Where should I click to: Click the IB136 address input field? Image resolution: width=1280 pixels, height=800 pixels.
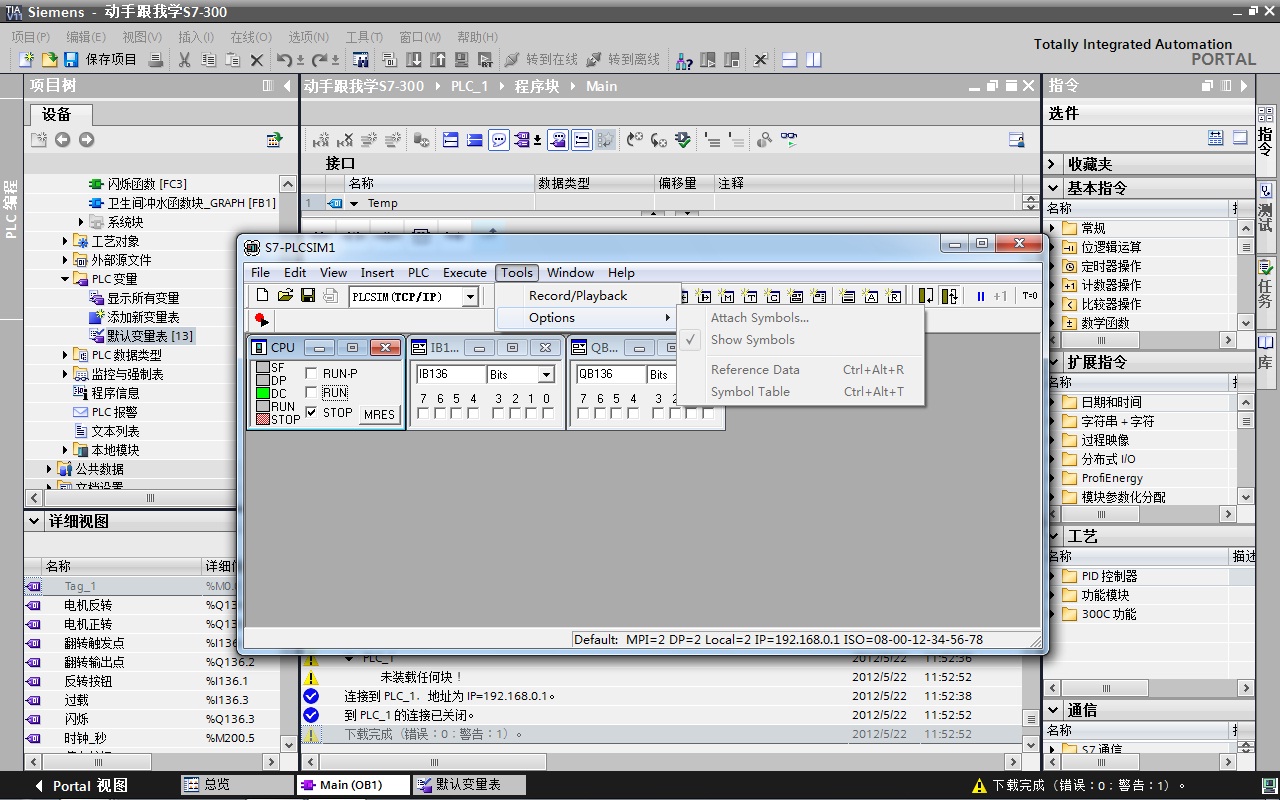click(451, 374)
